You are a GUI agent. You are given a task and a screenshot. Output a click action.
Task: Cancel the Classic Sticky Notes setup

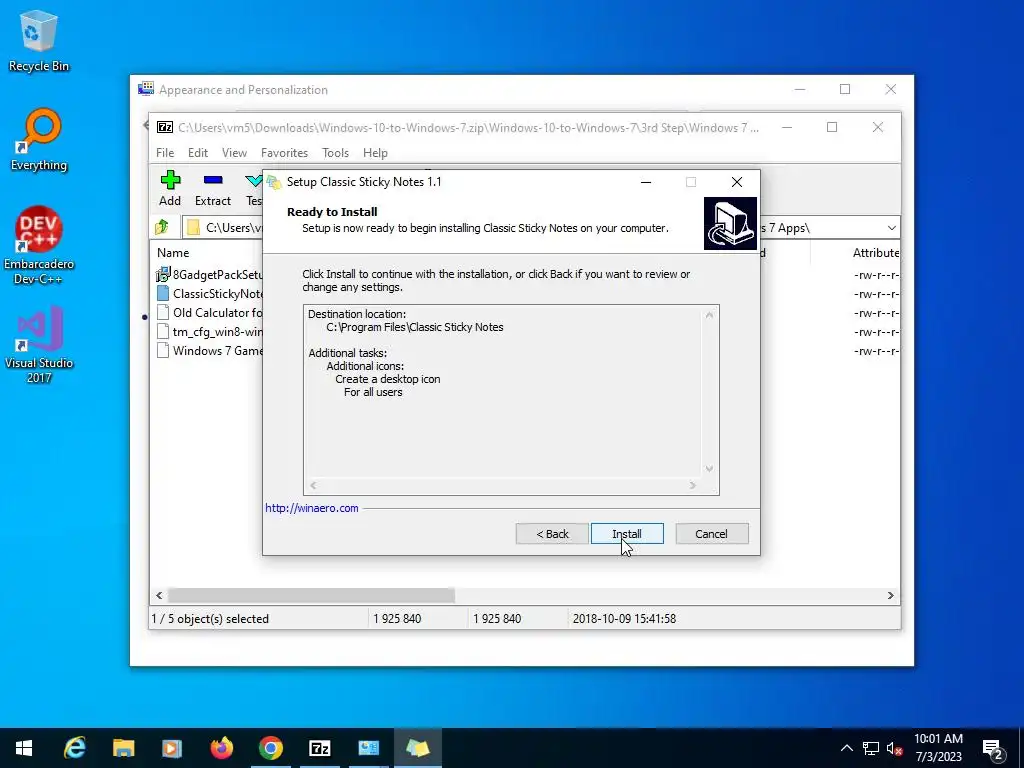click(711, 534)
